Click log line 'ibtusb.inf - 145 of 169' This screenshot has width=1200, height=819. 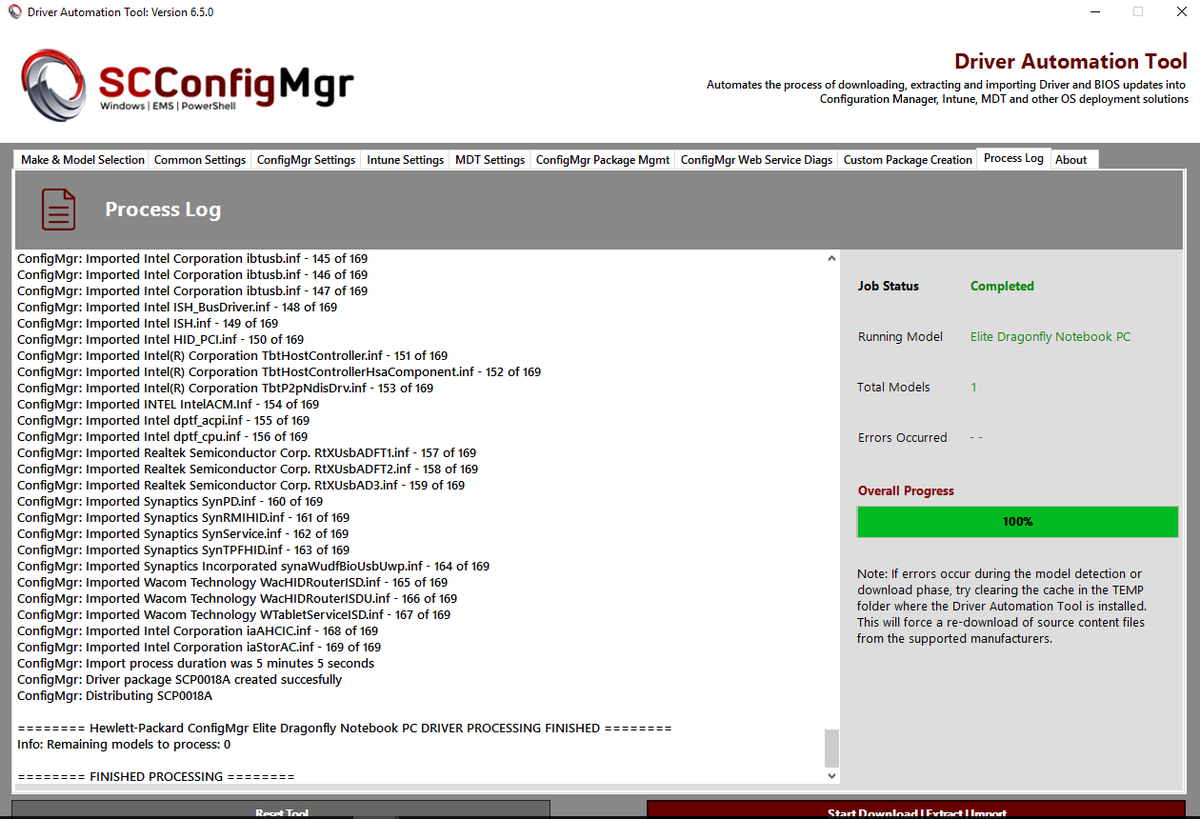click(192, 259)
